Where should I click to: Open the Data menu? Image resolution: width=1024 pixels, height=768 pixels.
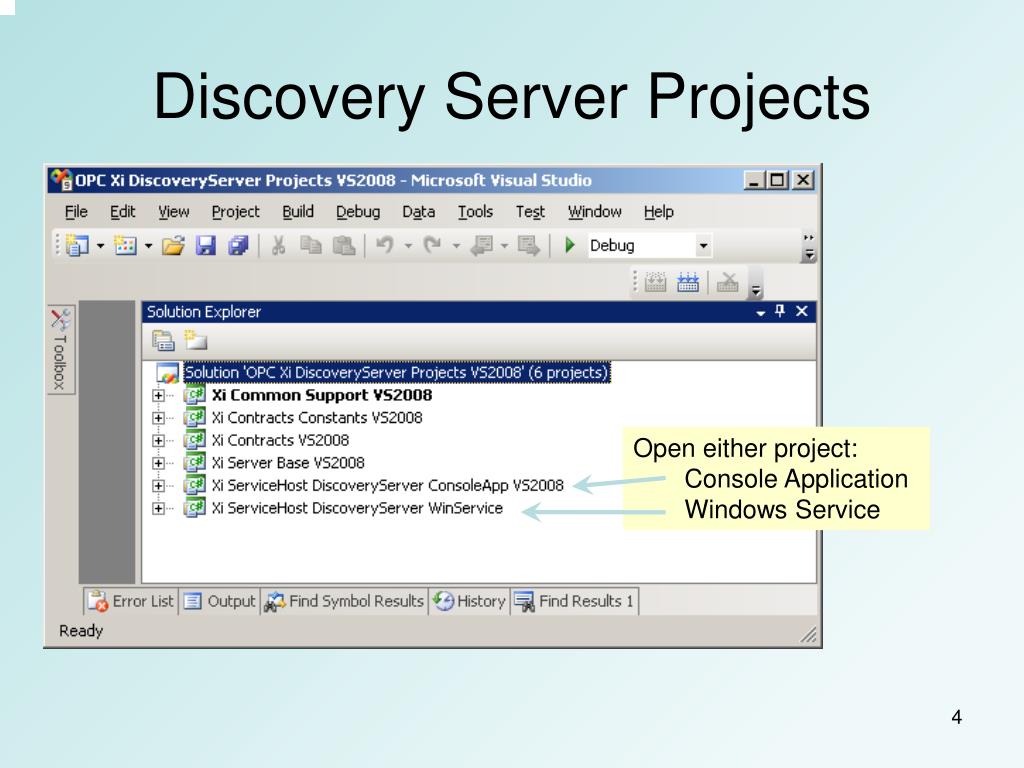point(419,212)
